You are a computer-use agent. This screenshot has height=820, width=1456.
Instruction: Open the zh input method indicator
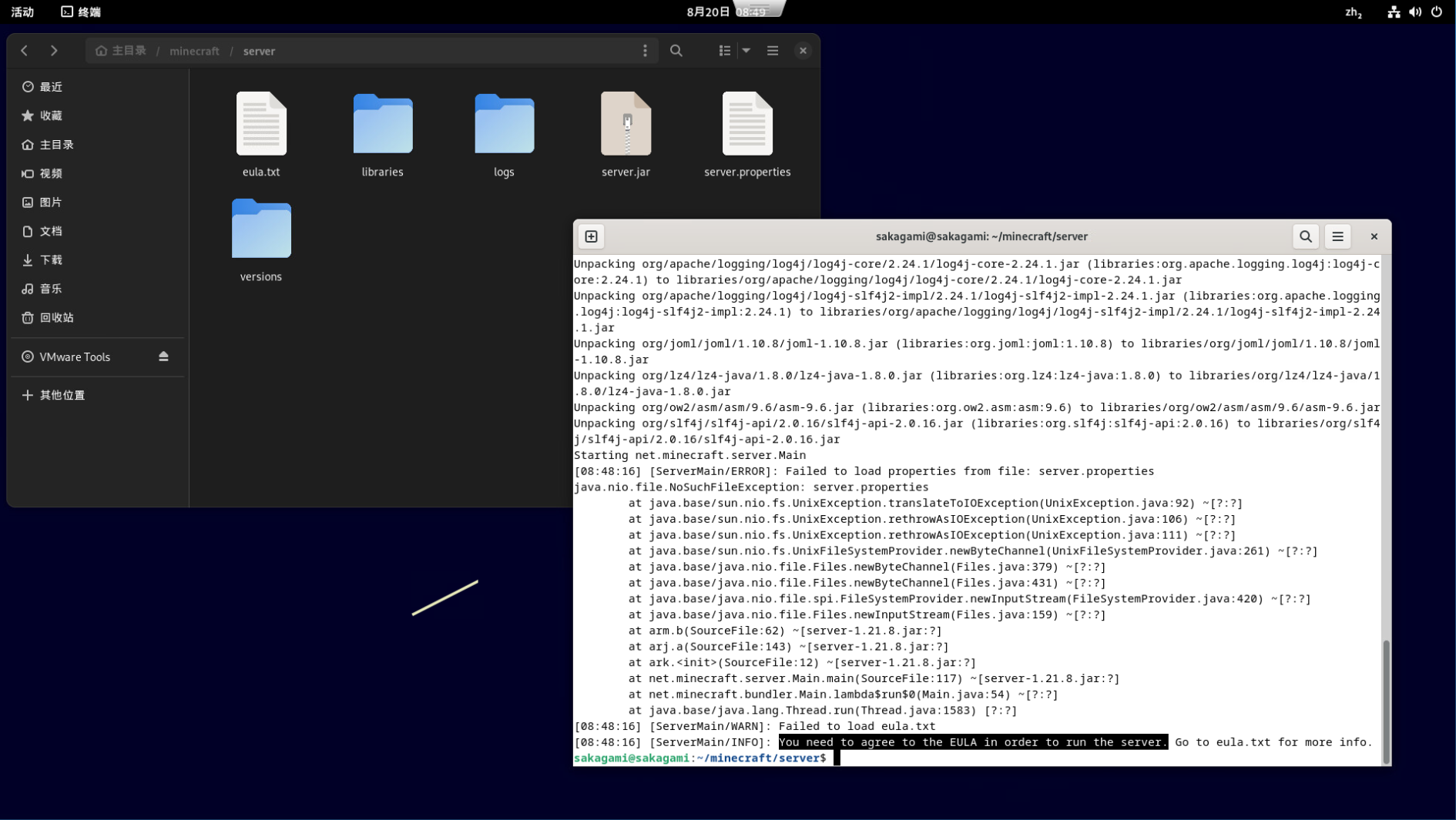click(1353, 12)
